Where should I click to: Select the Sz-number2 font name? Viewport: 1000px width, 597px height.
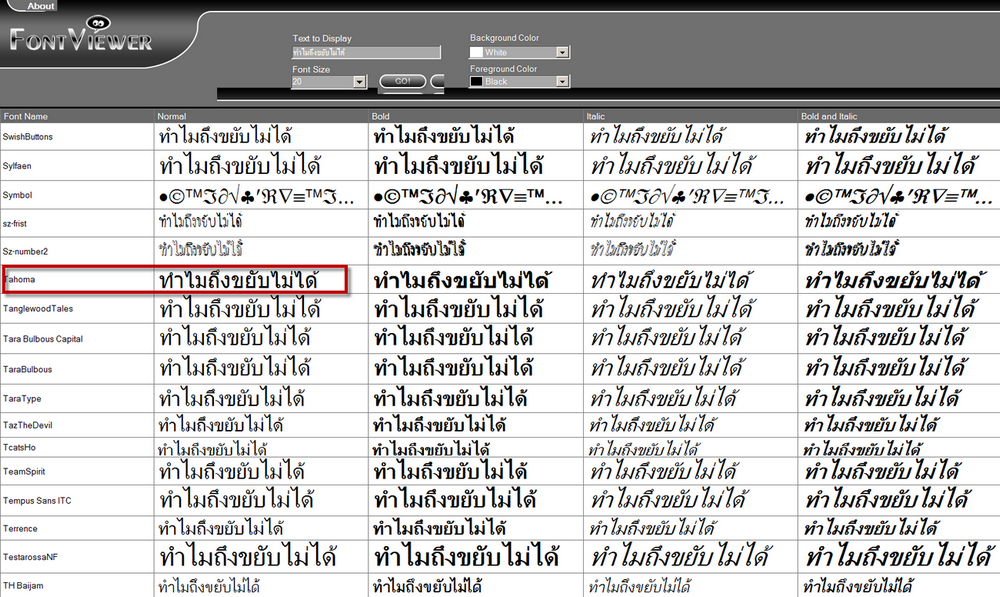point(25,251)
